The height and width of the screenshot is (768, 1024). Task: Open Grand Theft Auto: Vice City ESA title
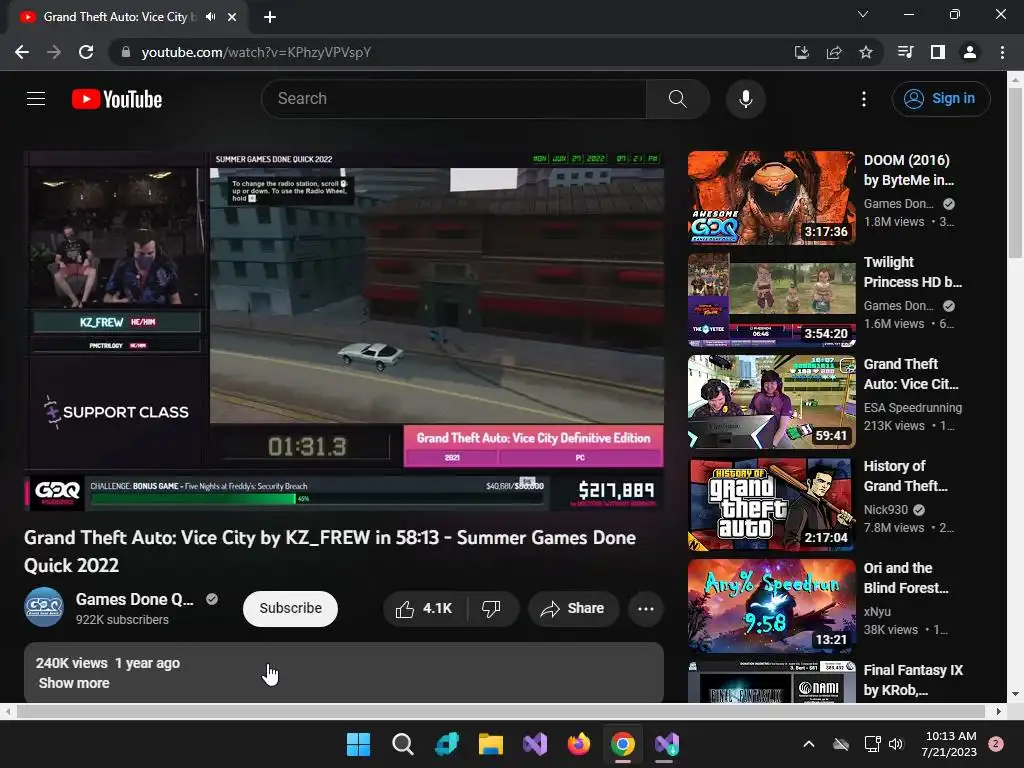click(910, 374)
